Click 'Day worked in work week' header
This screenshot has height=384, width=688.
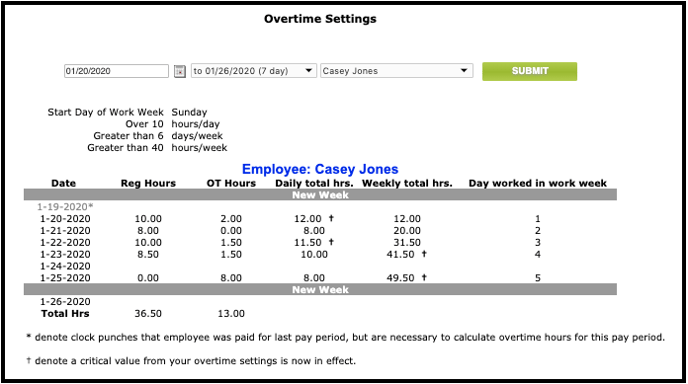538,183
